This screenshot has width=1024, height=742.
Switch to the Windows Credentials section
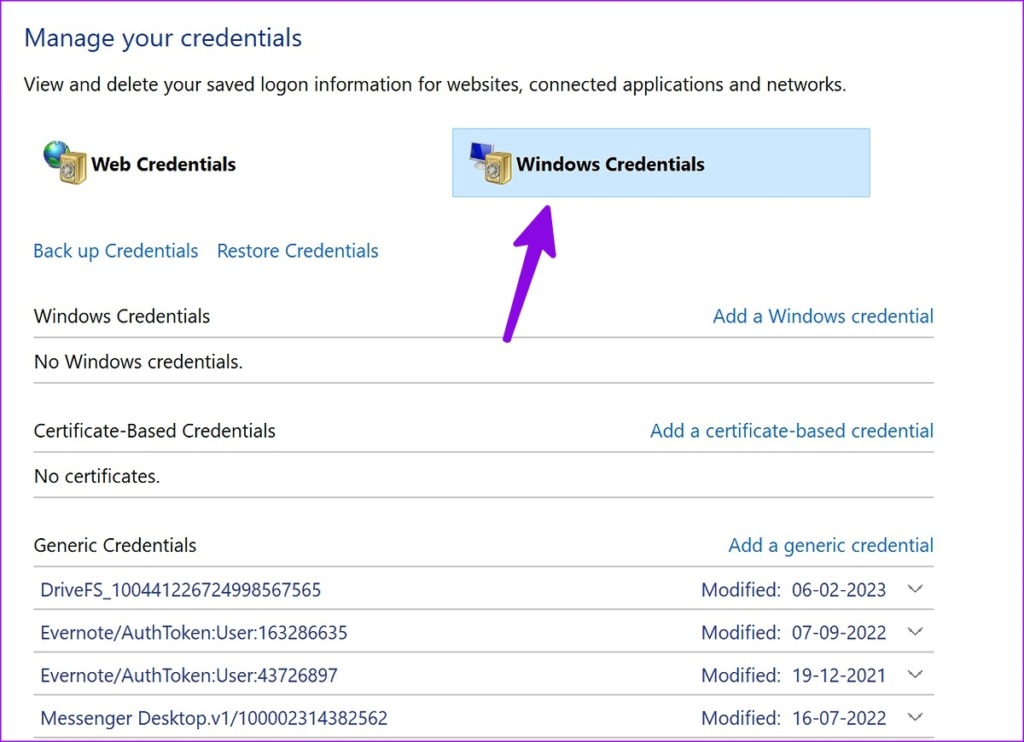click(660, 162)
